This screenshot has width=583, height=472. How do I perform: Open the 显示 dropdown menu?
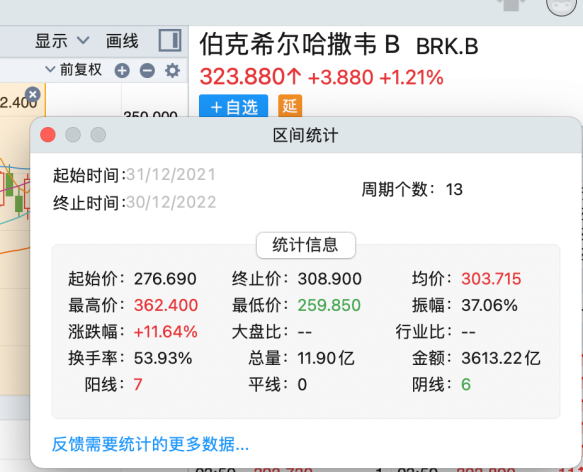[x=62, y=41]
